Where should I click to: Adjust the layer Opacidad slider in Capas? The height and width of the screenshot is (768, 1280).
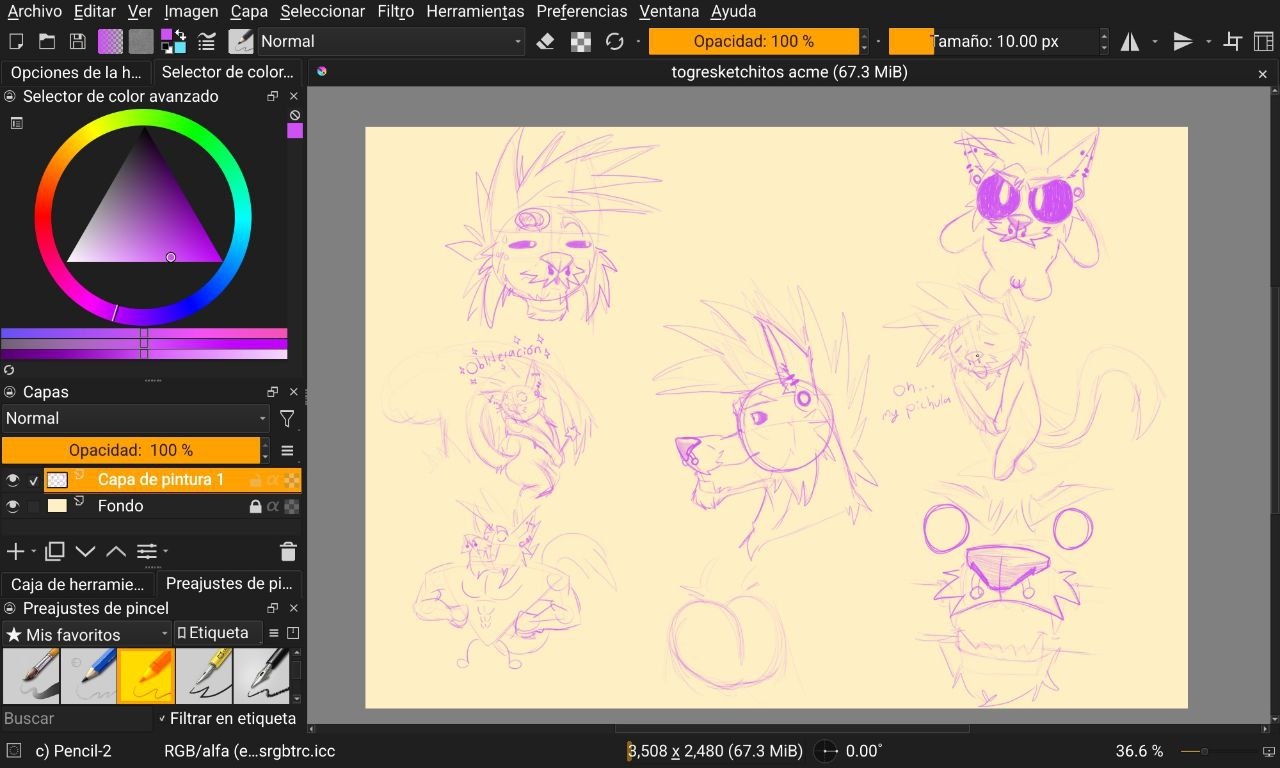coord(131,450)
